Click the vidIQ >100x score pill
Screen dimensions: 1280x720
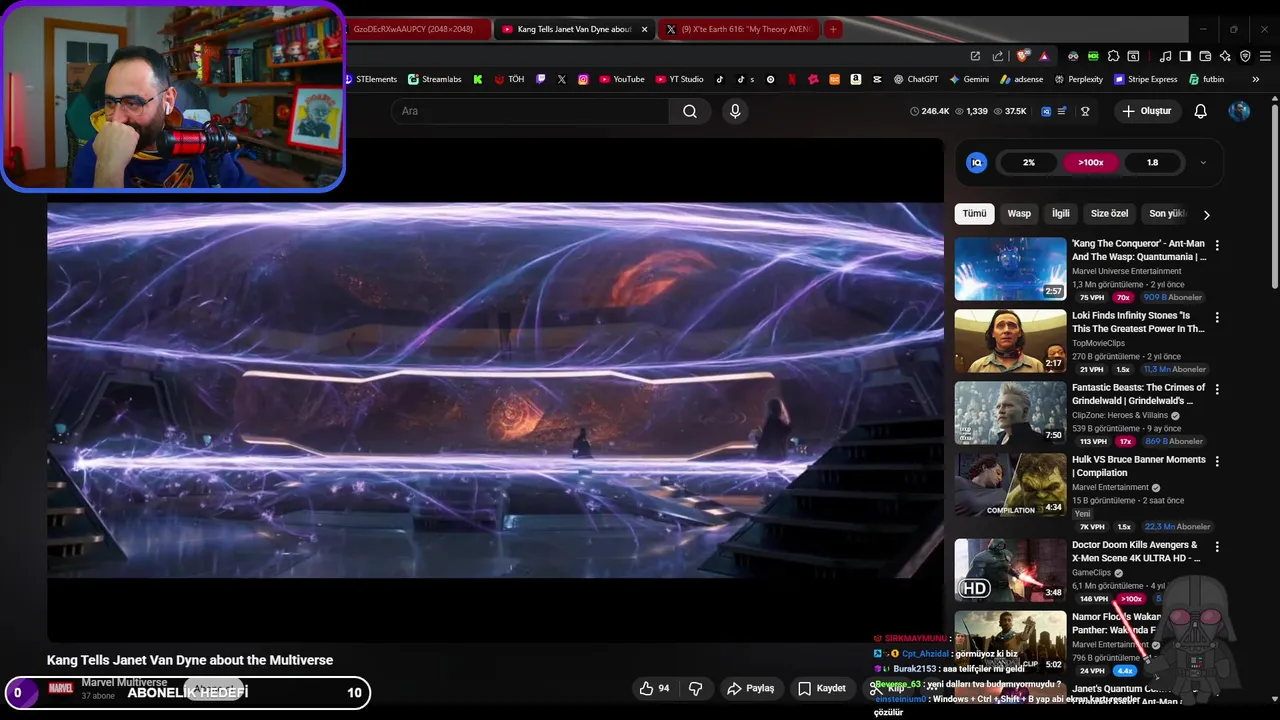click(x=1090, y=162)
